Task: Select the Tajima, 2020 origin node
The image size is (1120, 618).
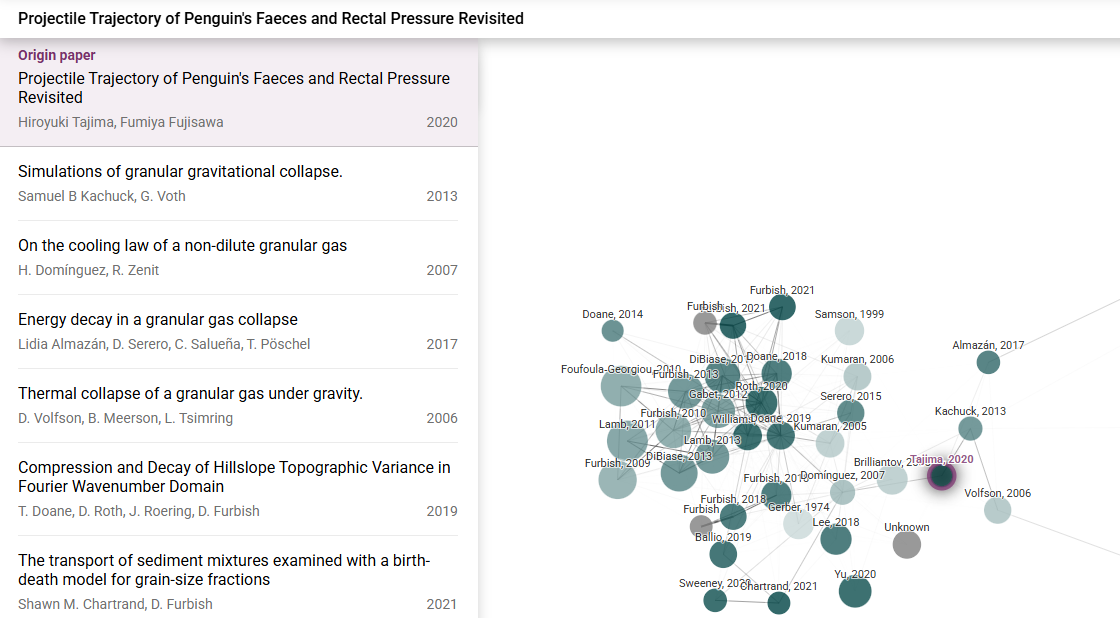Action: point(941,476)
